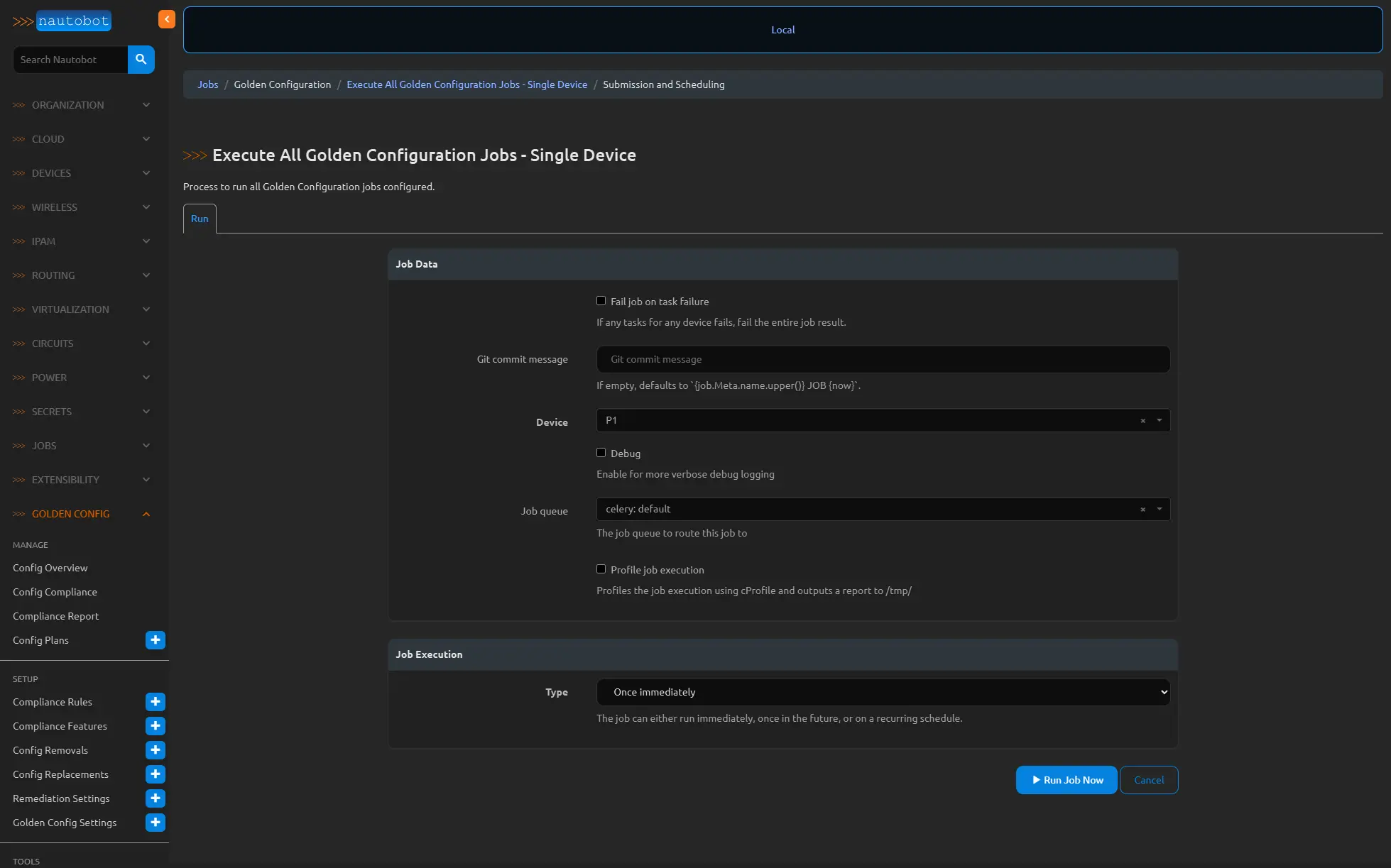
Task: Add Config Removal using plus icon
Action: pyautogui.click(x=155, y=750)
